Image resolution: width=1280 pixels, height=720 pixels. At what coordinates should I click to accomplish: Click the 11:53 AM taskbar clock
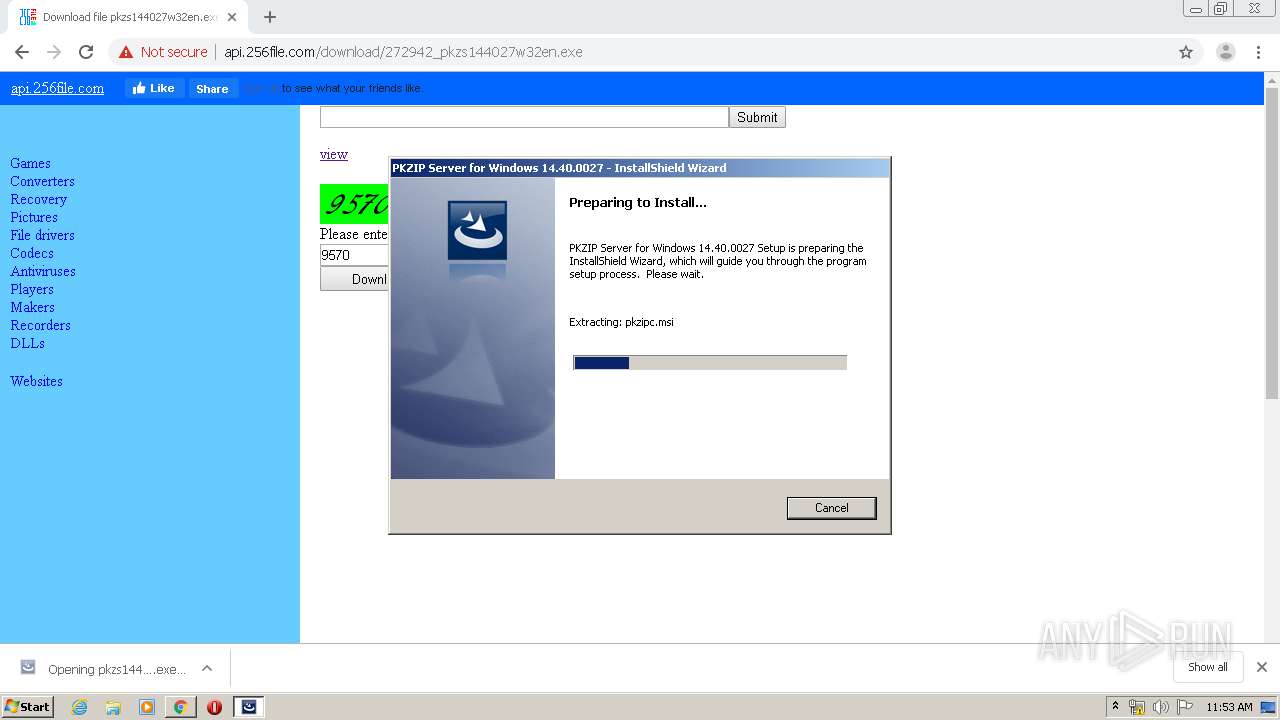1229,707
